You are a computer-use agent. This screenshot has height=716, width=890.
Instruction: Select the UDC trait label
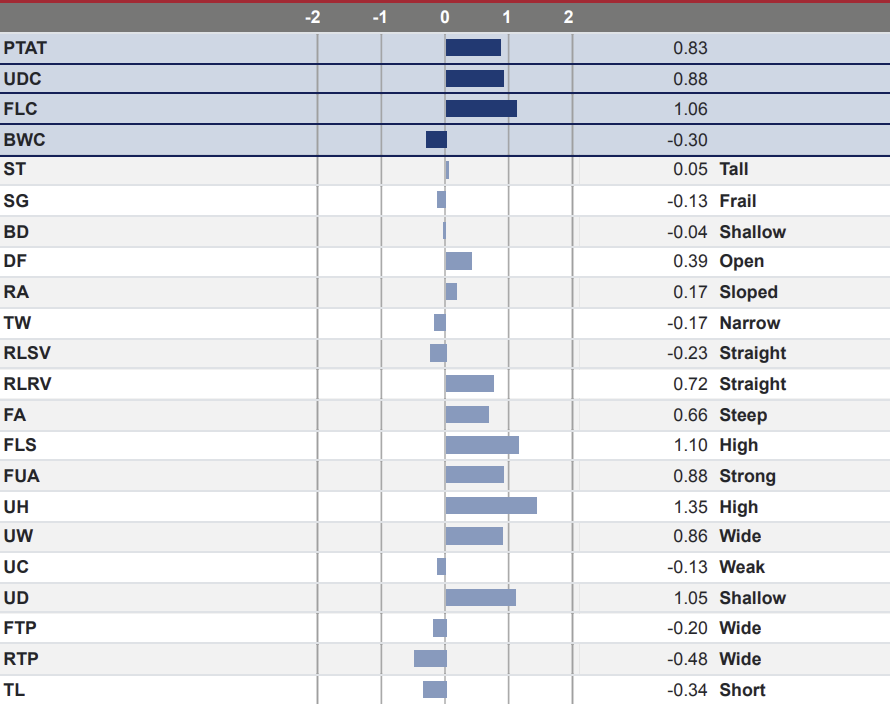(22, 79)
